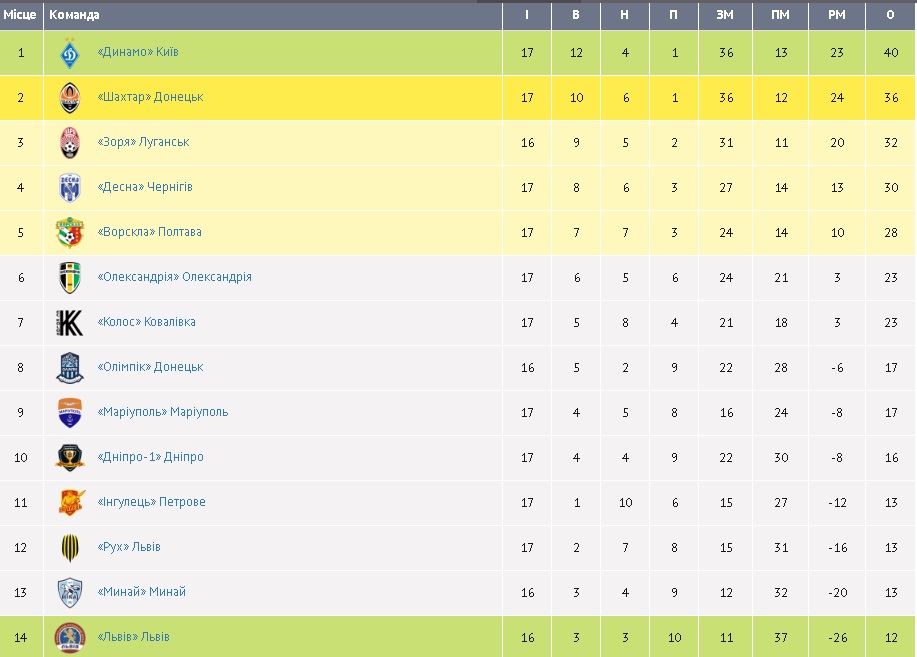Open the «Маріуполь» Маріуполь team link
The width and height of the screenshot is (917, 657).
(163, 412)
